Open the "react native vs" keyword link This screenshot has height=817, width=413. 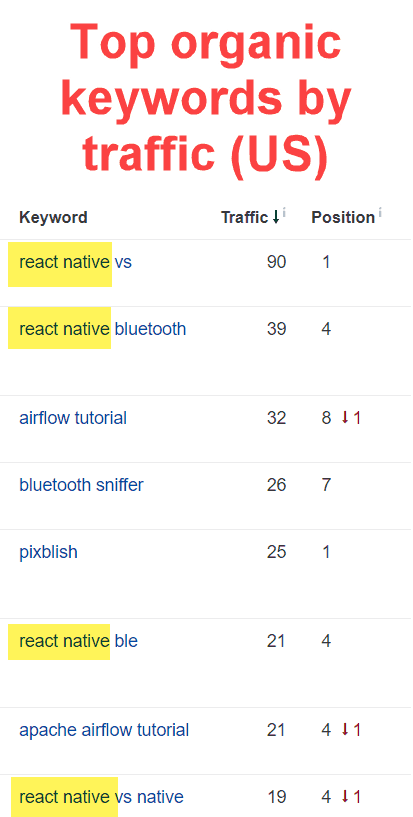click(76, 262)
